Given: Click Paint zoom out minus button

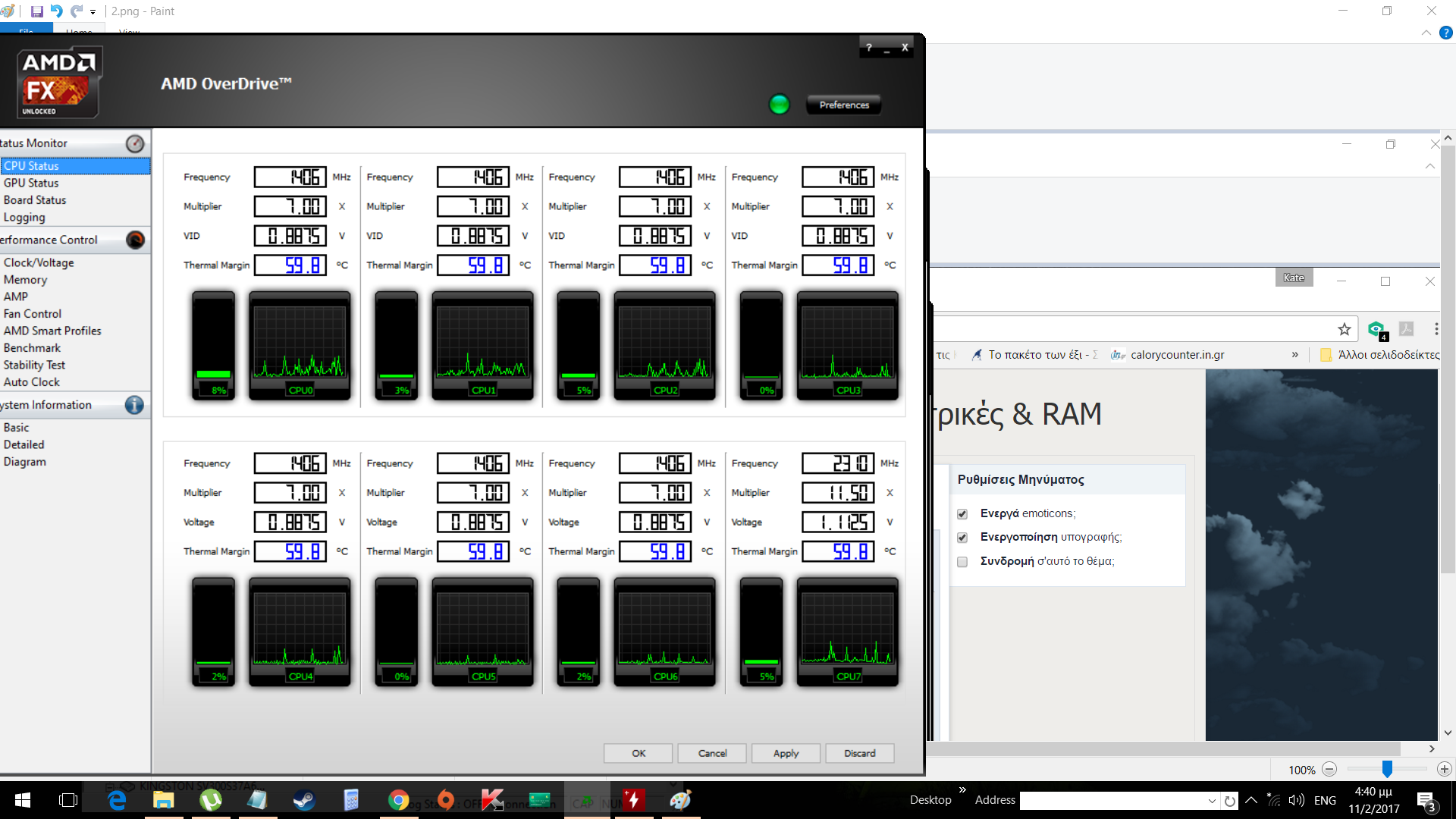Looking at the screenshot, I should (x=1329, y=770).
